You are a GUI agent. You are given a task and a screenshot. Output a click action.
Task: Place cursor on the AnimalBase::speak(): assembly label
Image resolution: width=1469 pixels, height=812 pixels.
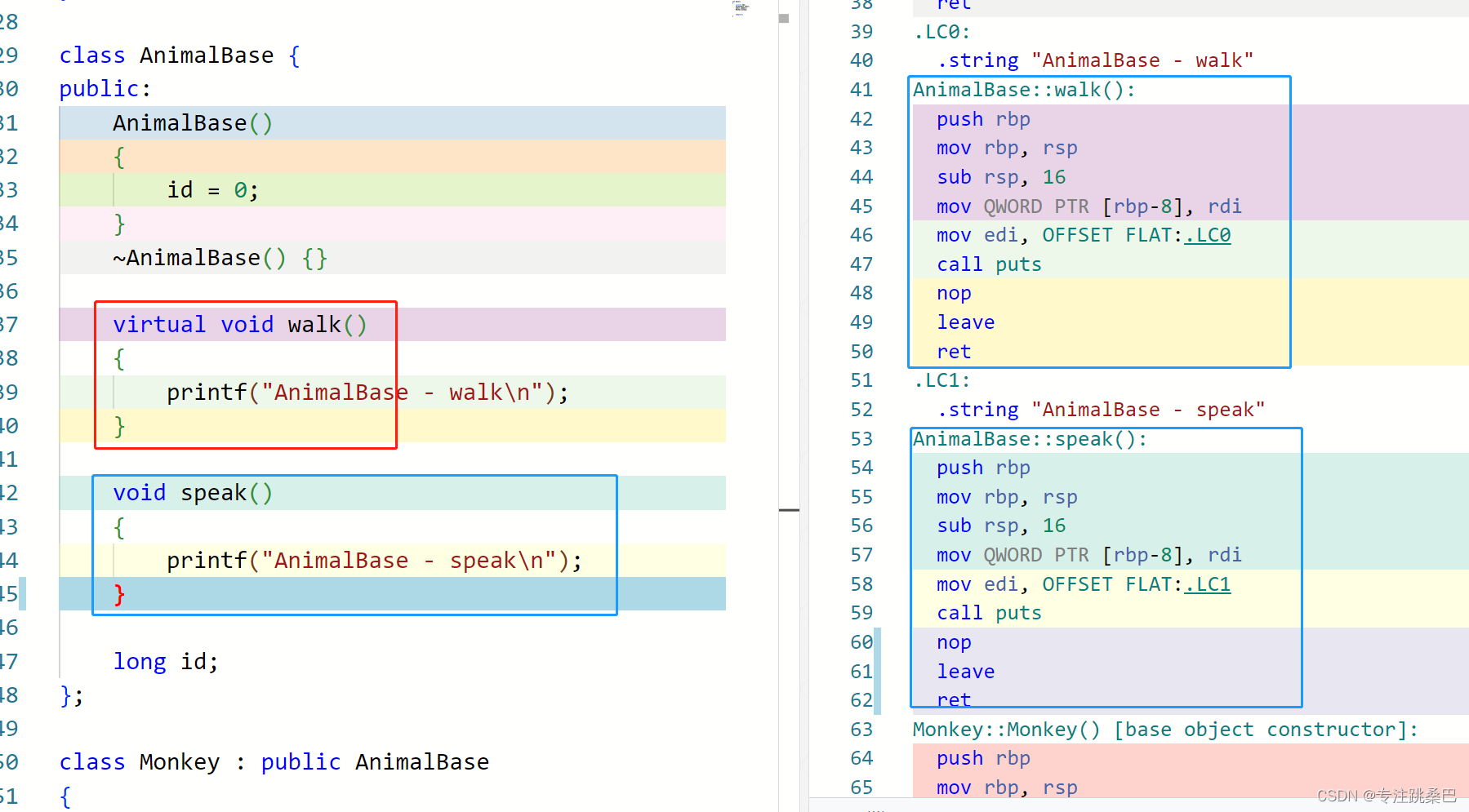(1029, 439)
